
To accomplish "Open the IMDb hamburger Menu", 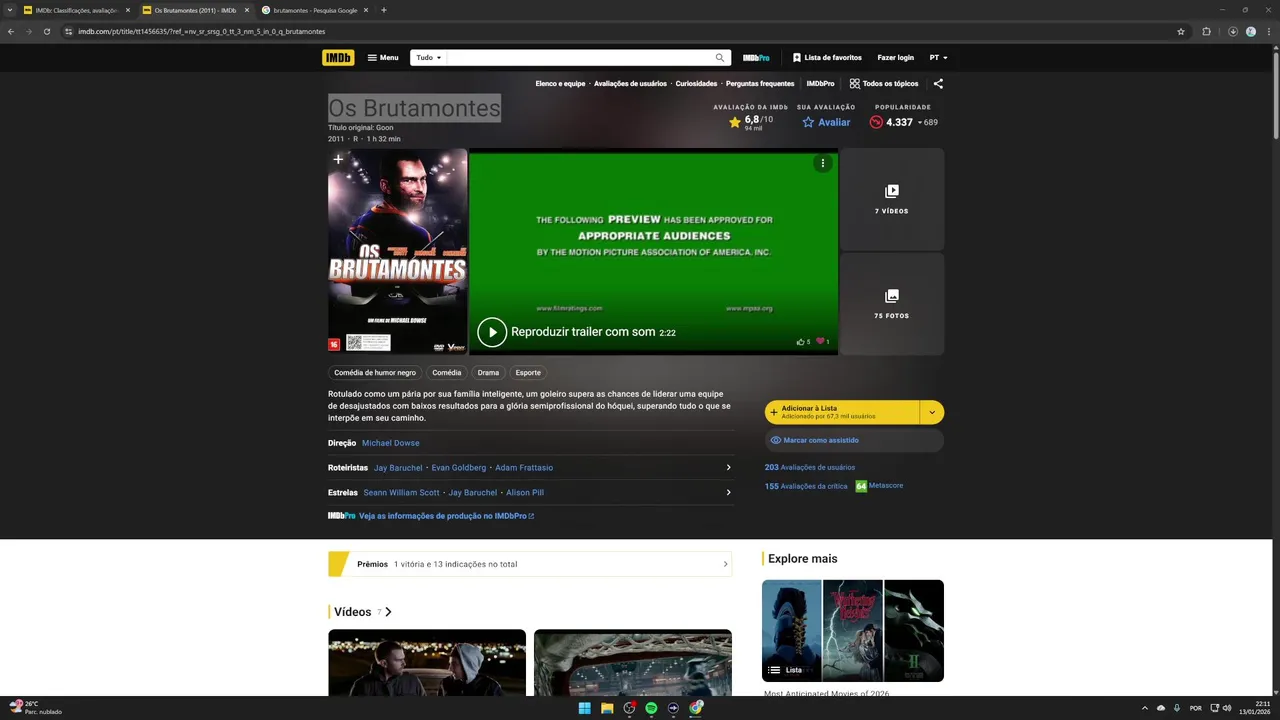I will (x=383, y=58).
